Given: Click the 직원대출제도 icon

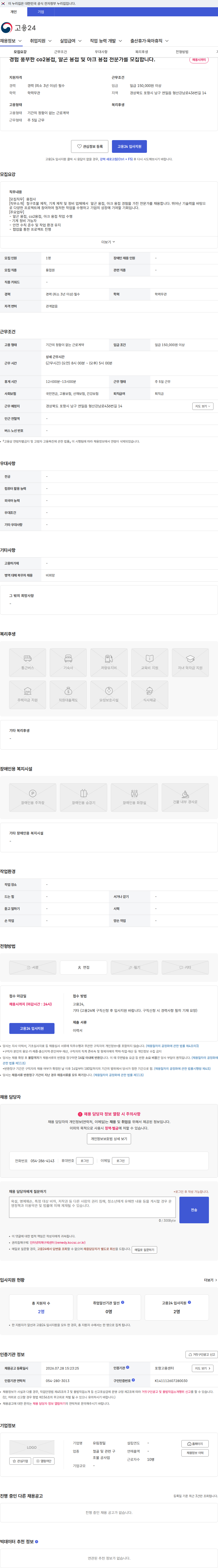Looking at the screenshot, I should pyautogui.click(x=68, y=694).
